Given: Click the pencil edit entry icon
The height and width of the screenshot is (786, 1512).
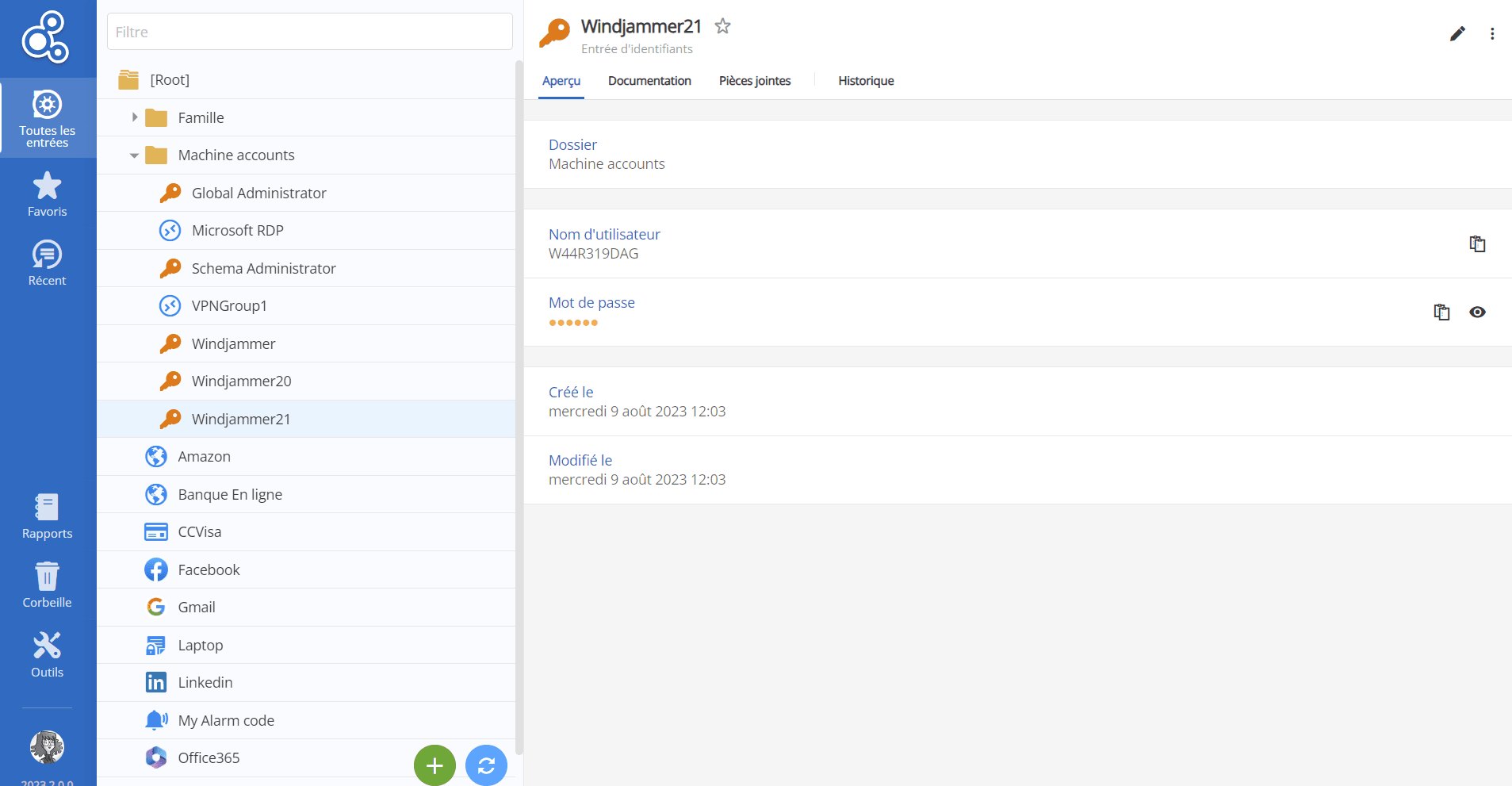Looking at the screenshot, I should [x=1457, y=33].
